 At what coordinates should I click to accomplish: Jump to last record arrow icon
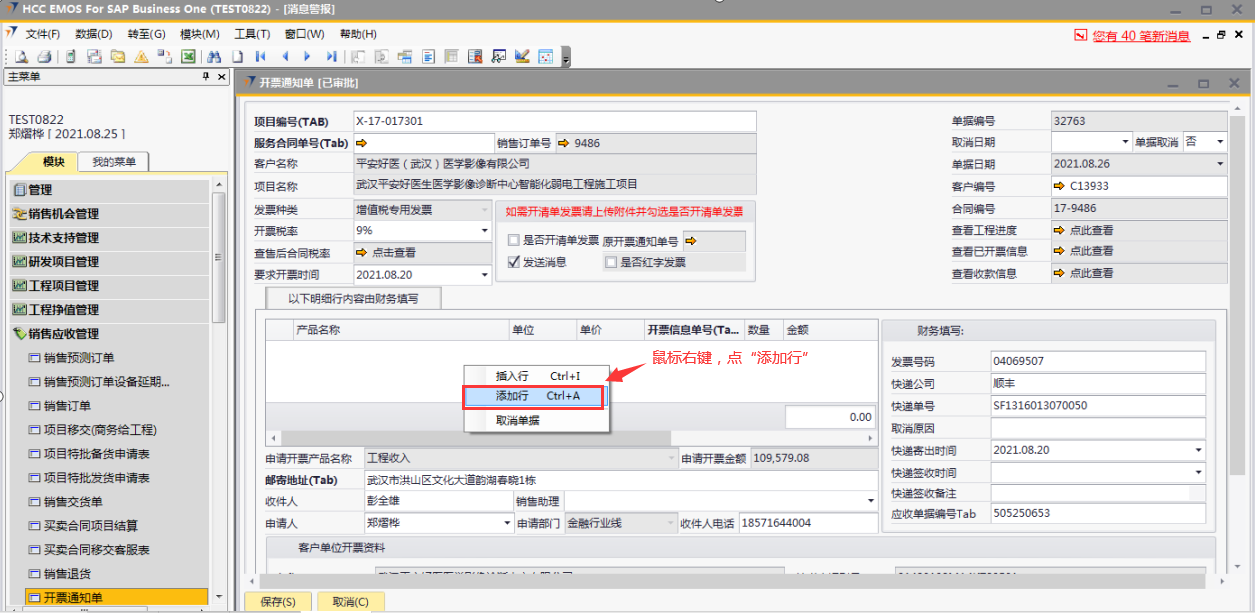coord(331,57)
